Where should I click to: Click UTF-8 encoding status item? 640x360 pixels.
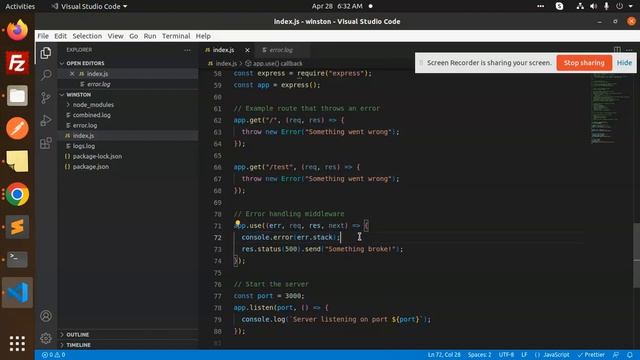point(506,355)
